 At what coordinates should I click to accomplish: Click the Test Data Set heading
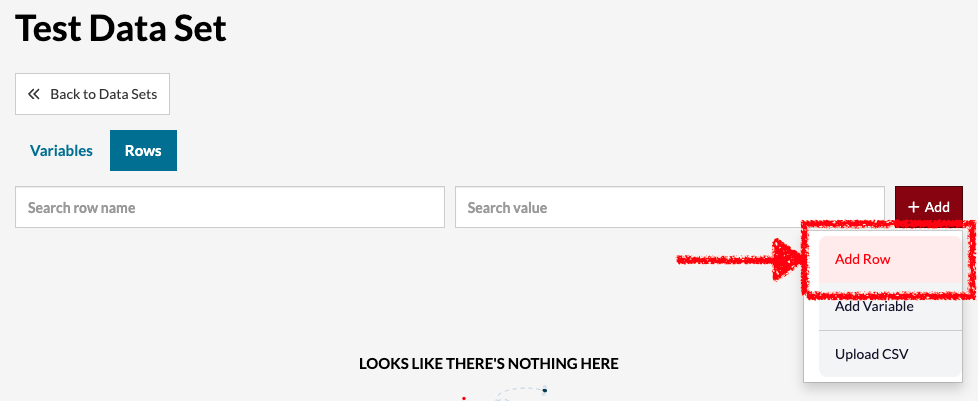(x=120, y=29)
